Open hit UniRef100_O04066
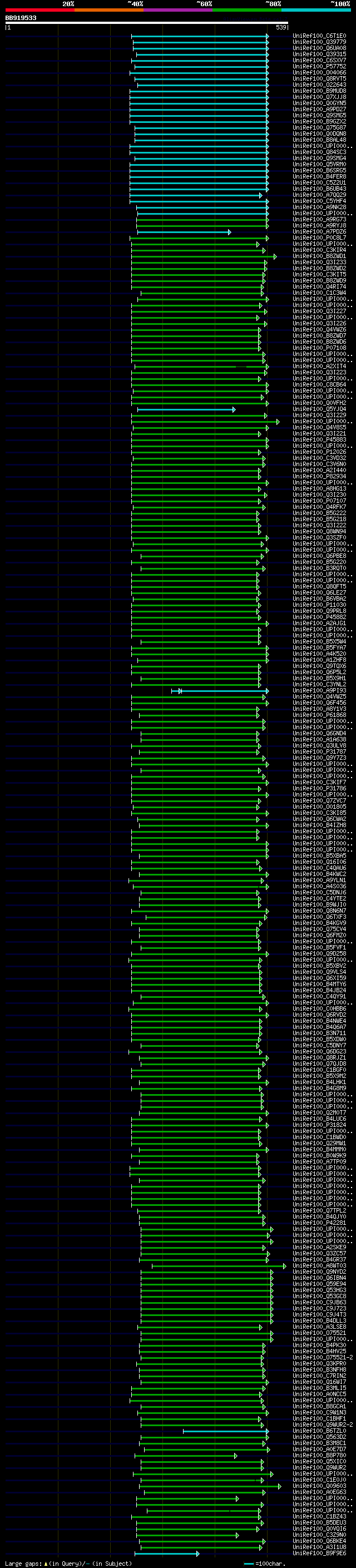This screenshot has height=1568, width=356. [319, 72]
